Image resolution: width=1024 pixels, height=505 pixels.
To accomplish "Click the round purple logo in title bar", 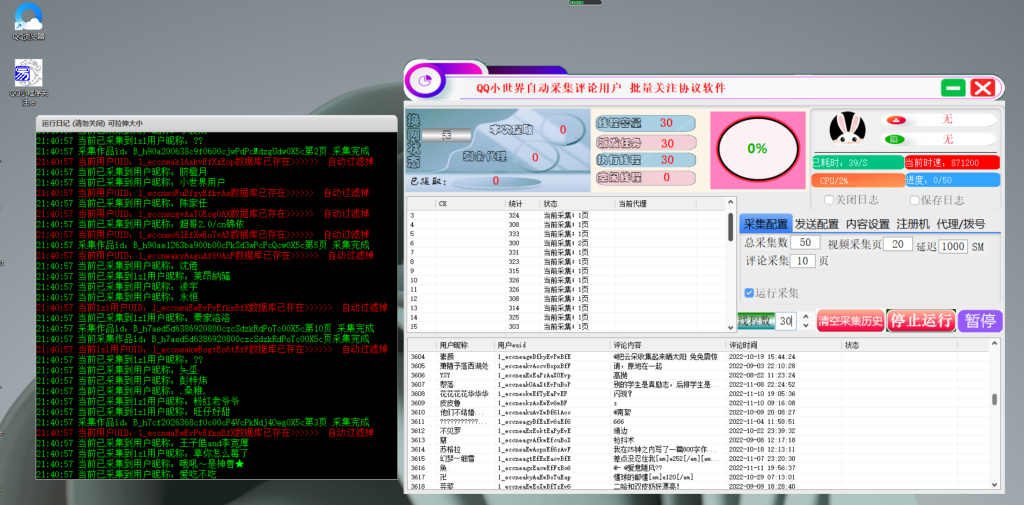I will 426,81.
